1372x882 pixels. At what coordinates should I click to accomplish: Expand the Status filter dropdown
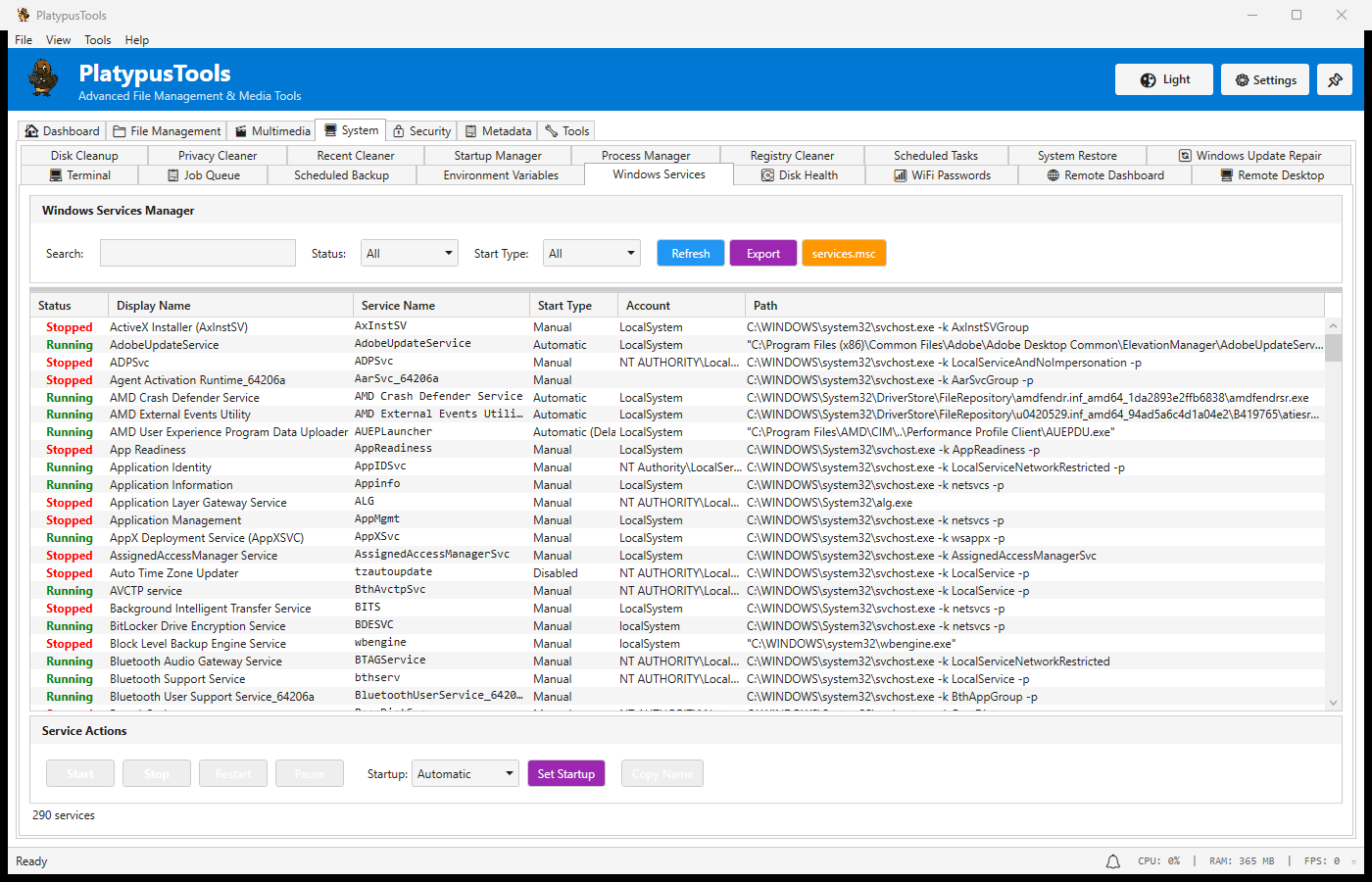tap(409, 254)
